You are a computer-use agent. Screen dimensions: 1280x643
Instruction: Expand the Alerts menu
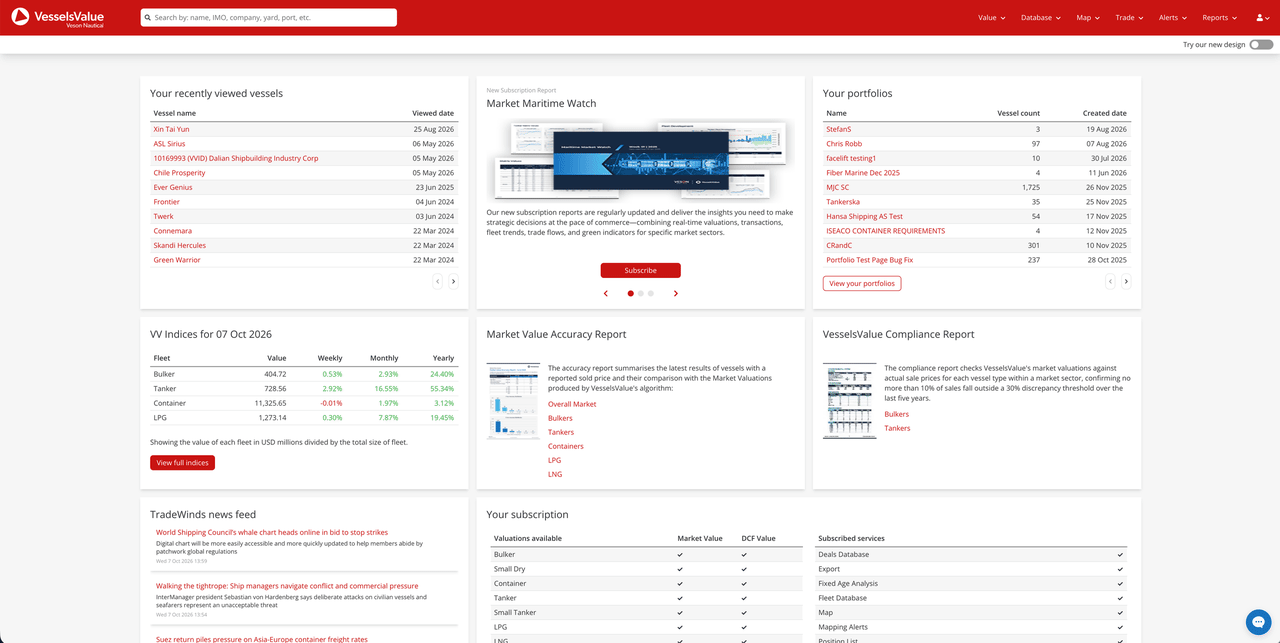click(1173, 17)
